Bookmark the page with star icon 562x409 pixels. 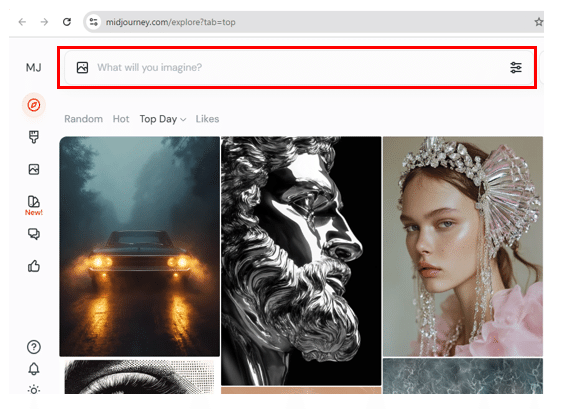pos(538,22)
